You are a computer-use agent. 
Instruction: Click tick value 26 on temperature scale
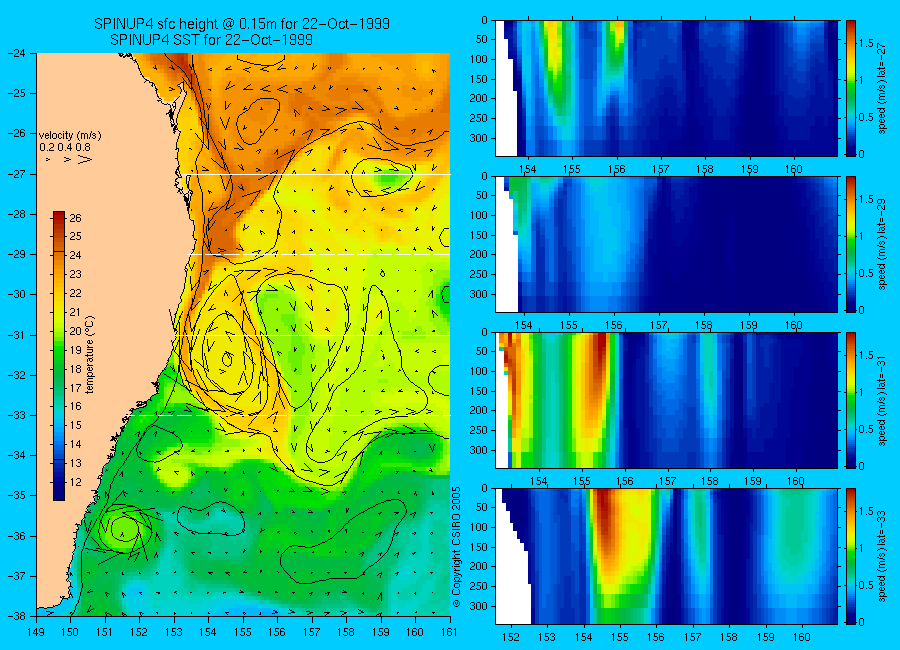click(75, 218)
